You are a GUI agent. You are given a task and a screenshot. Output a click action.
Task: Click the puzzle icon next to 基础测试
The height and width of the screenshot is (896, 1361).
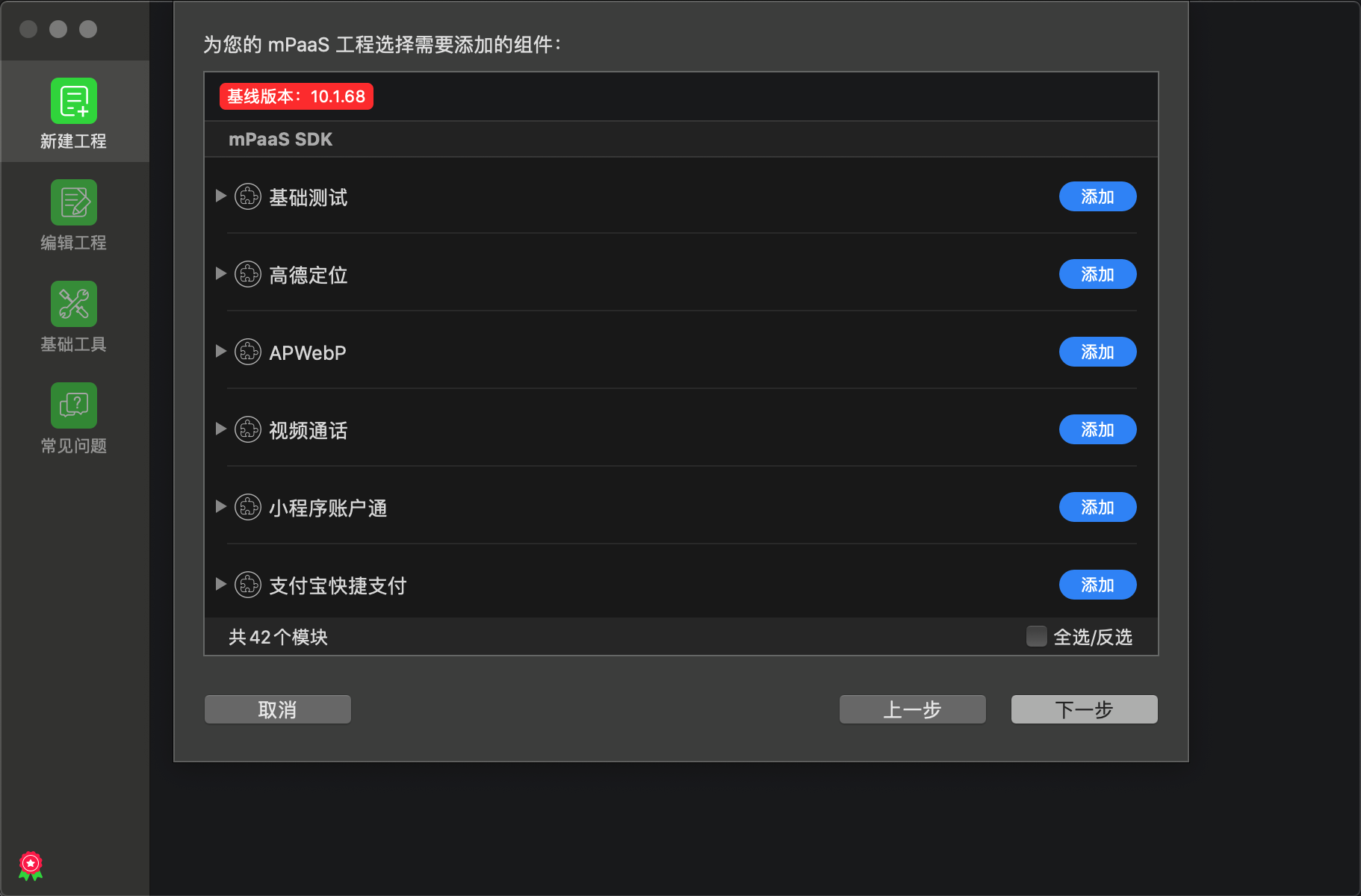[248, 196]
